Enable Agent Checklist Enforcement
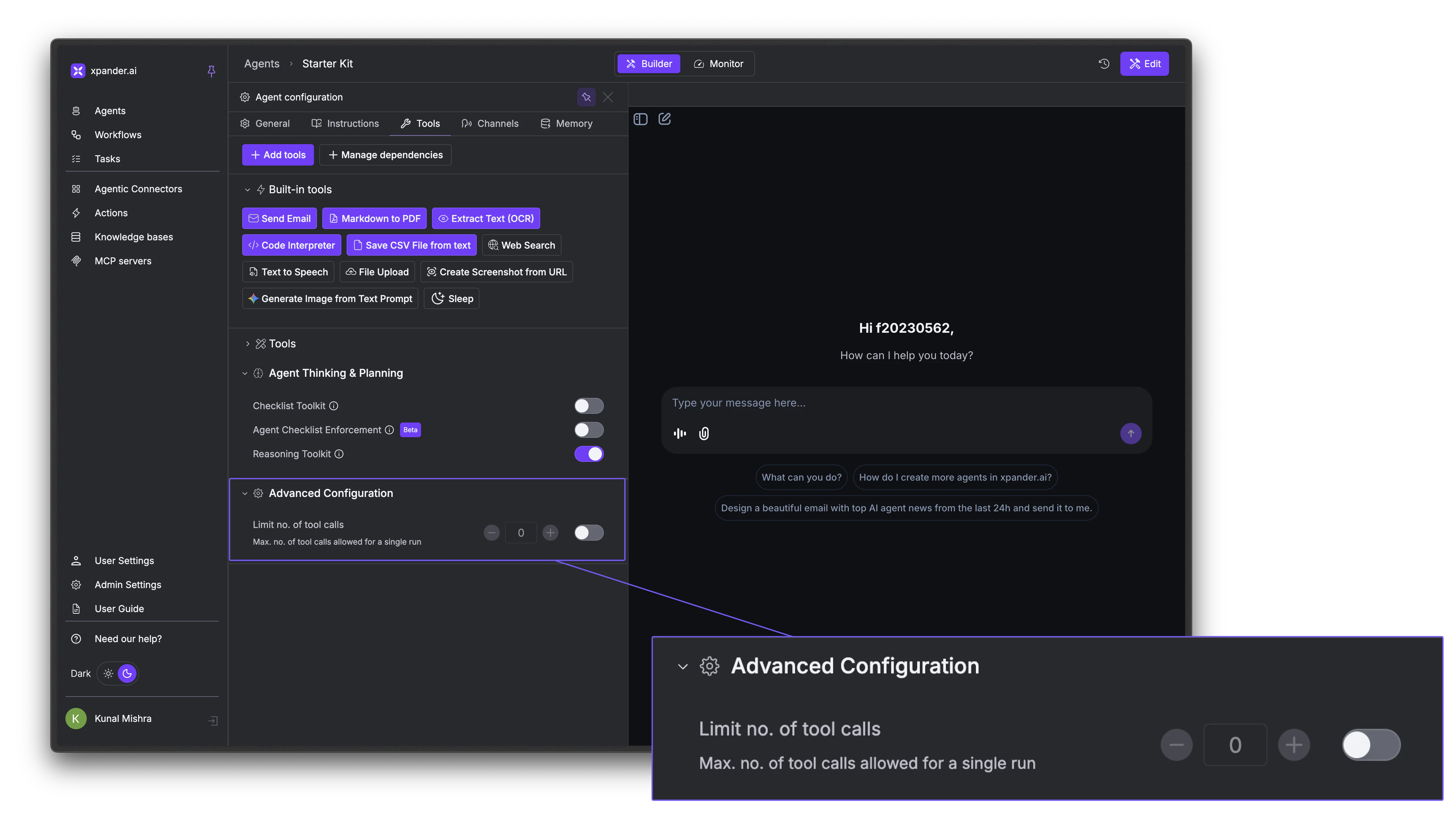The image size is (1456, 815). pos(589,430)
